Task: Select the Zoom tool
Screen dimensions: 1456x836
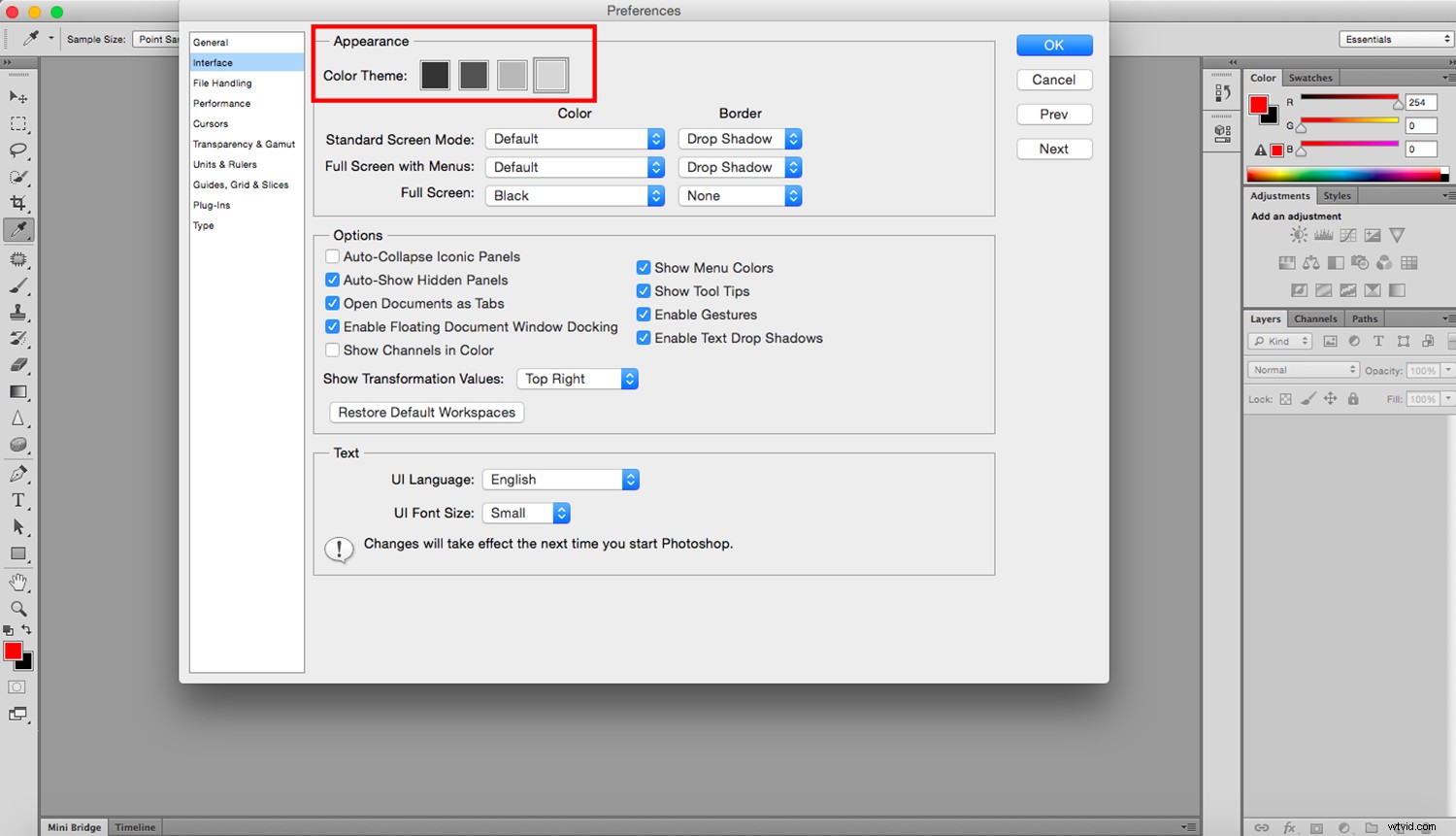Action: click(x=19, y=609)
